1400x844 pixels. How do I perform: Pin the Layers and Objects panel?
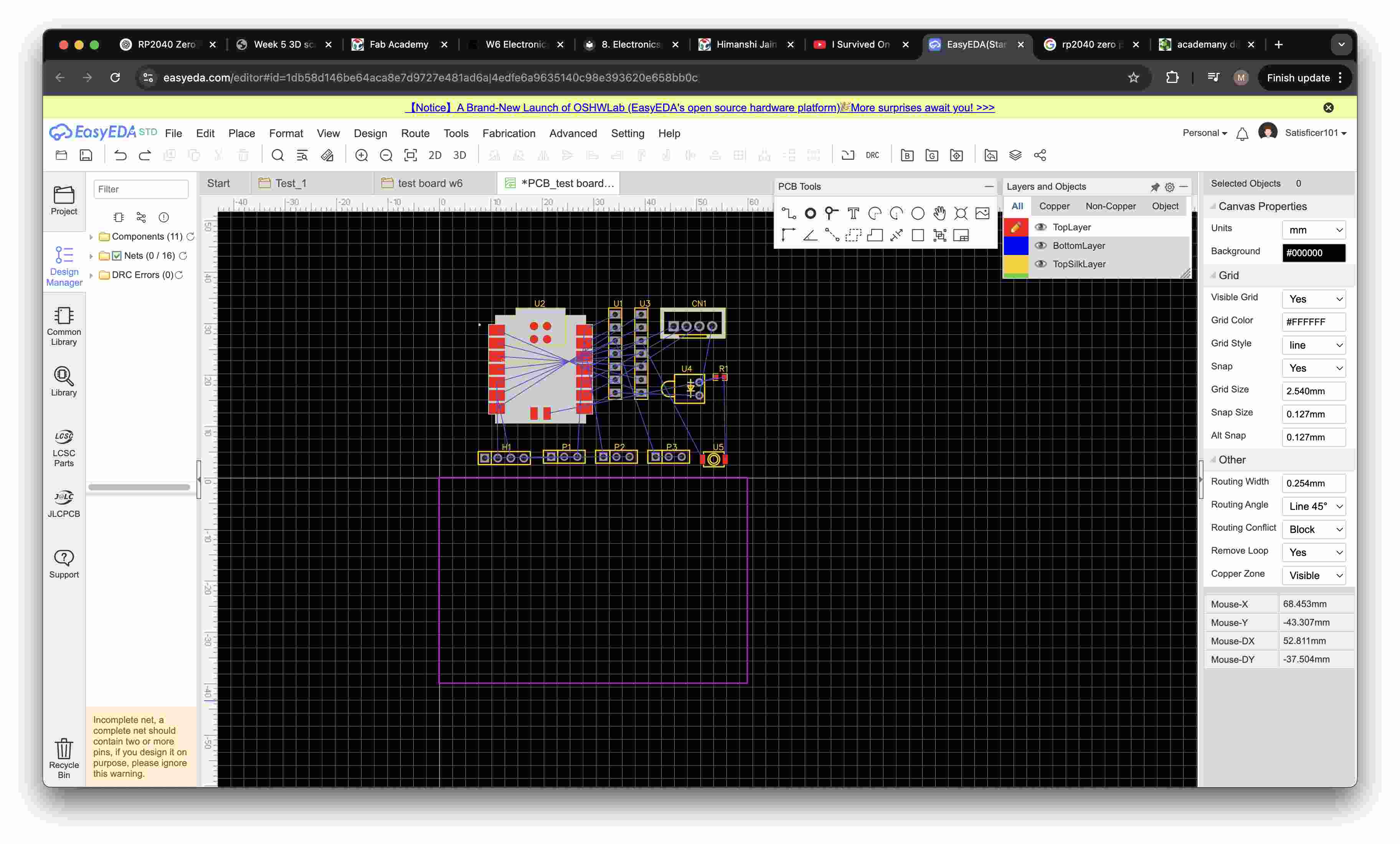[x=1154, y=186]
